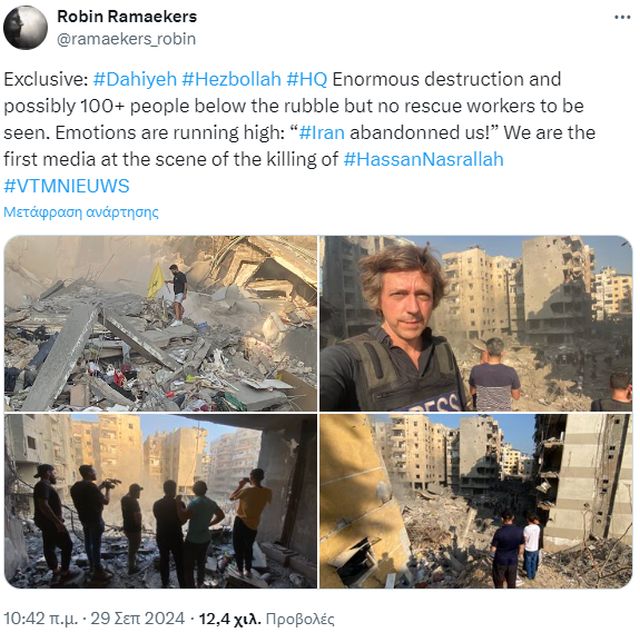Click the Μετάφραση ανάρτησης translate link
The height and width of the screenshot is (633, 640).
[x=81, y=212]
